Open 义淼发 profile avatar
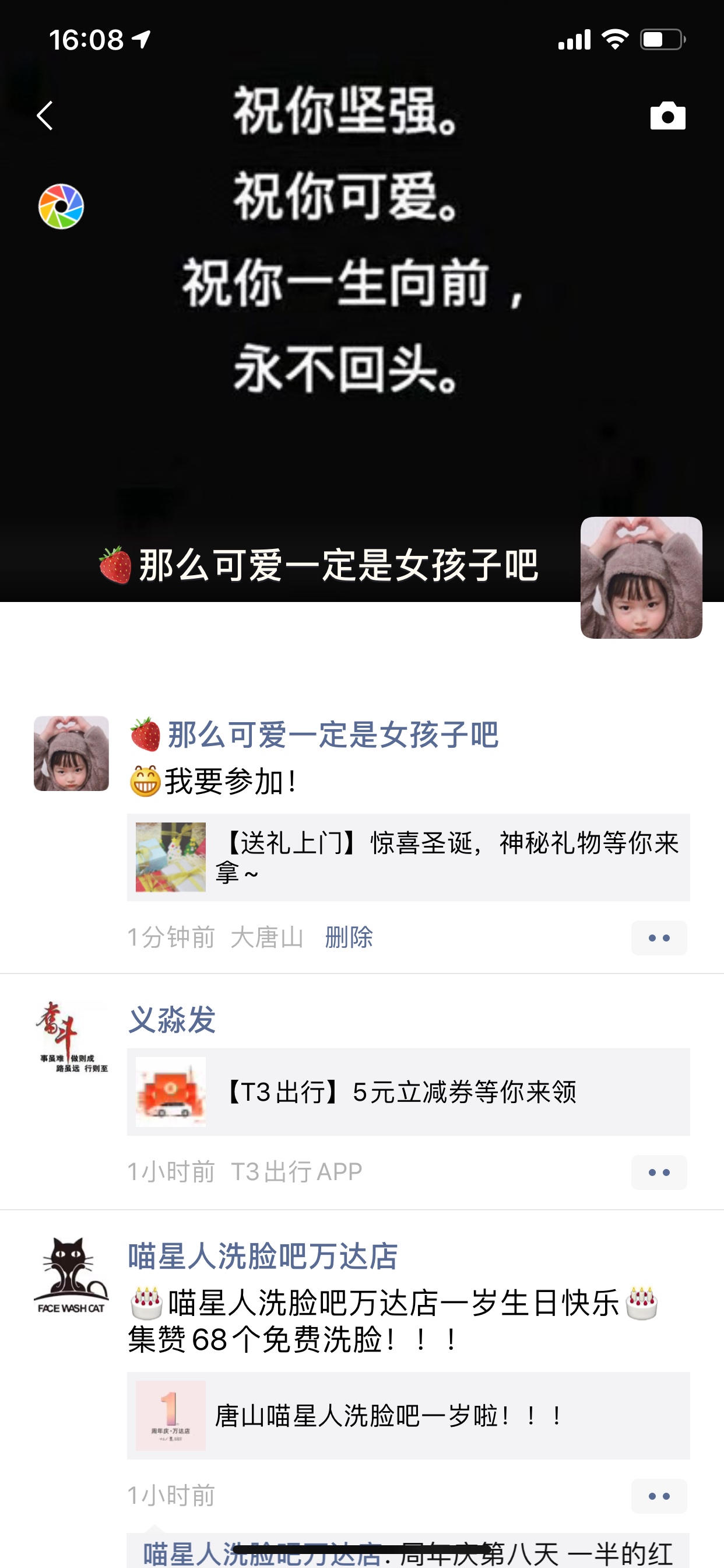 coord(71,1037)
